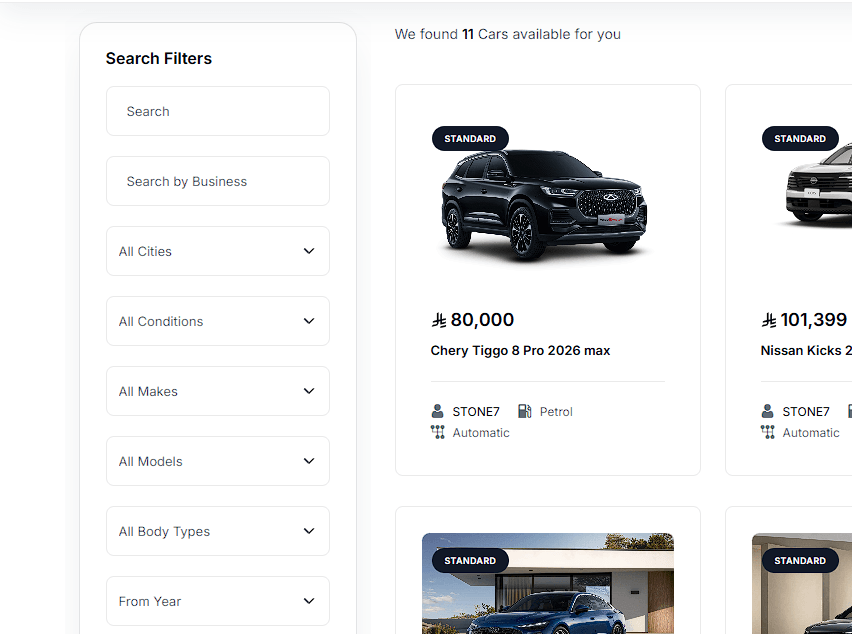Click the transmission icon on Nissan Kicks card
852x634 pixels.
click(x=768, y=432)
